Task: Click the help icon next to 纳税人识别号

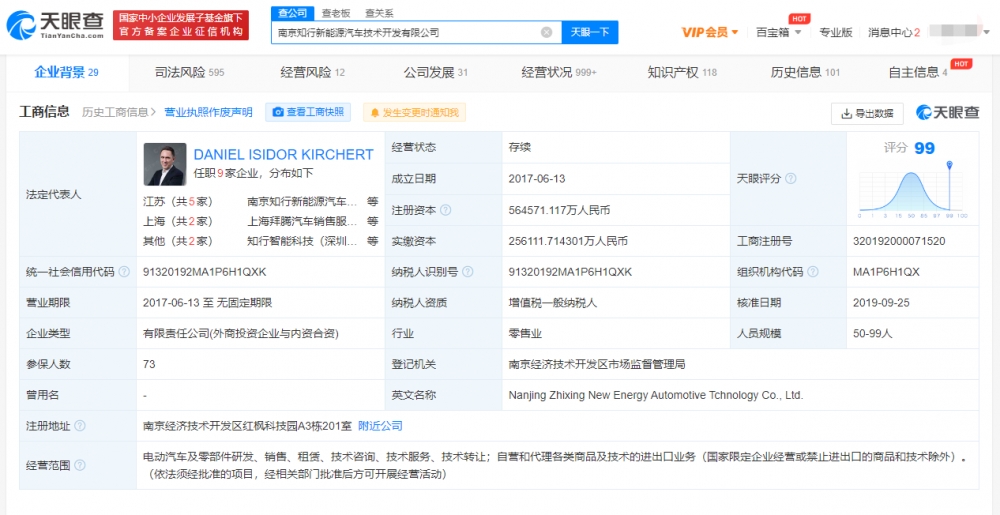Action: pyautogui.click(x=468, y=272)
